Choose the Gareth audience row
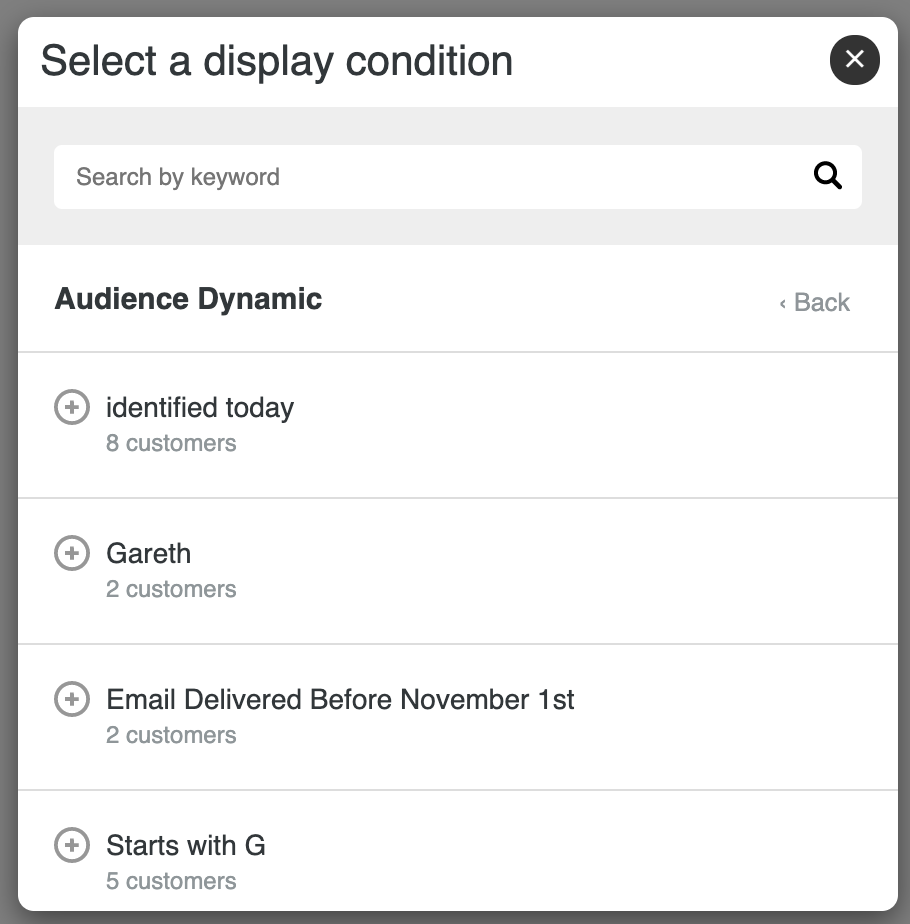This screenshot has height=924, width=910. [x=457, y=571]
